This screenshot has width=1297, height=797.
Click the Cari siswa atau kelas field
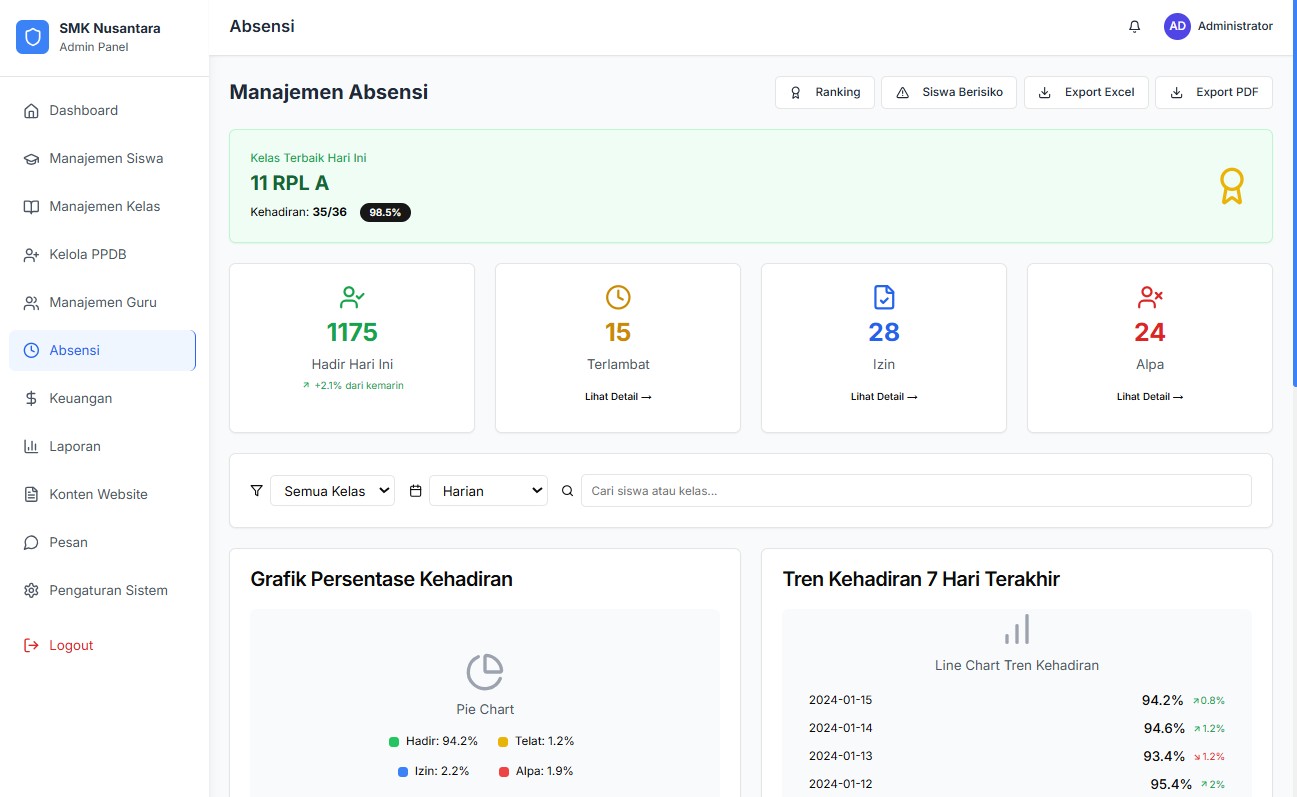pos(915,491)
